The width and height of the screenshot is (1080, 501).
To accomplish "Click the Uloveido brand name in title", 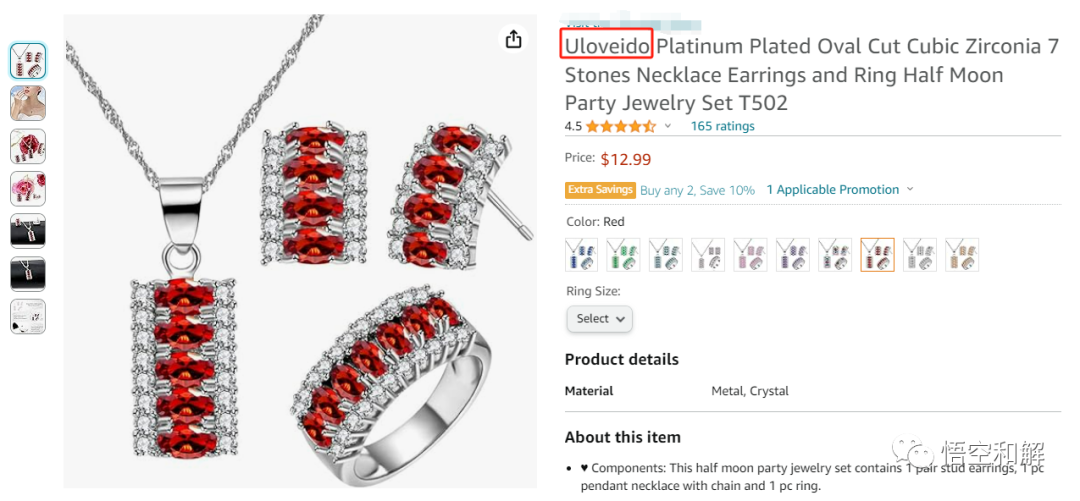I will pyautogui.click(x=606, y=46).
